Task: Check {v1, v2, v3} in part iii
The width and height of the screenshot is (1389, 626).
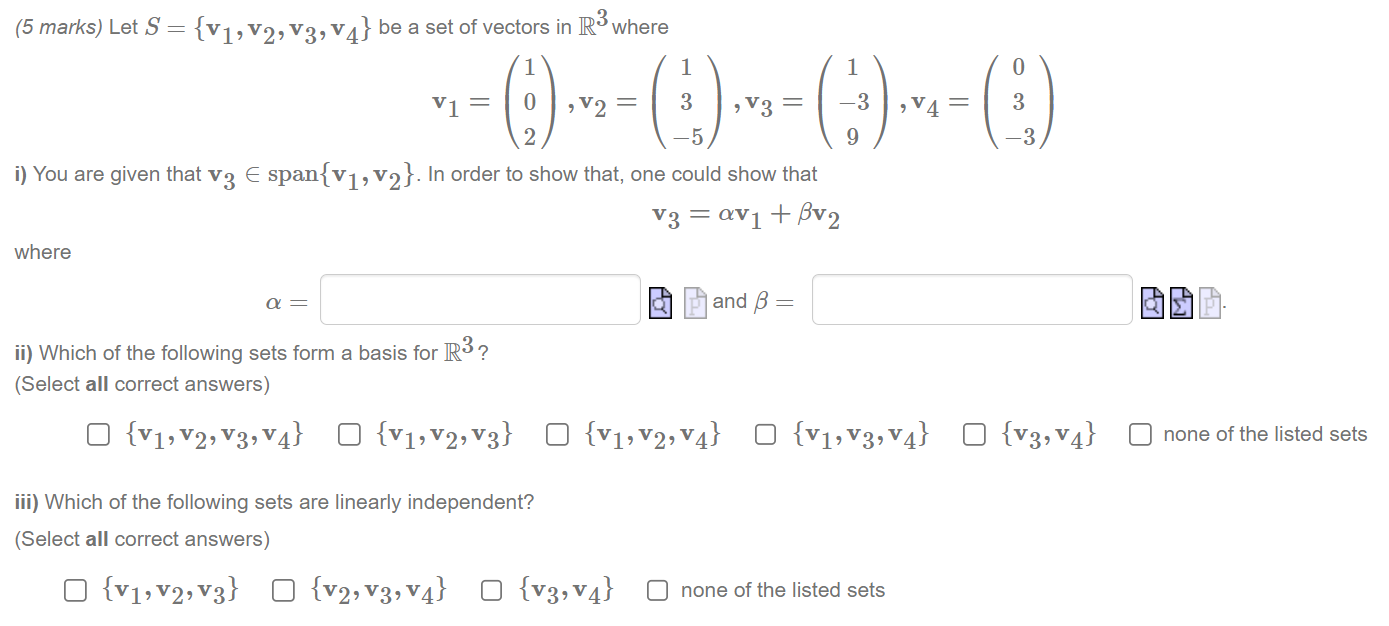Action: [x=74, y=590]
